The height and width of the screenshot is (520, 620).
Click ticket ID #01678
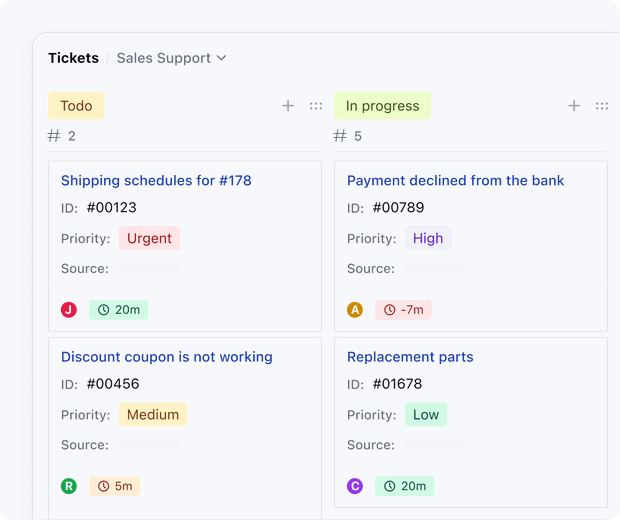397,384
